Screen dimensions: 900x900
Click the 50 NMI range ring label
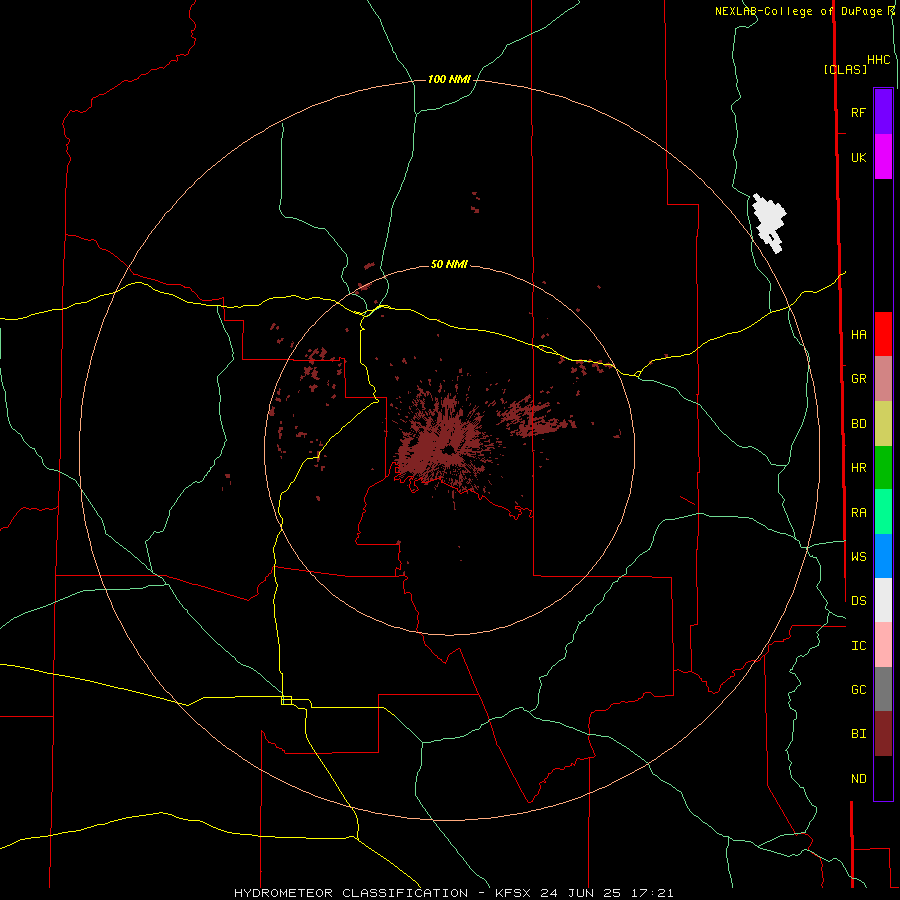click(449, 265)
